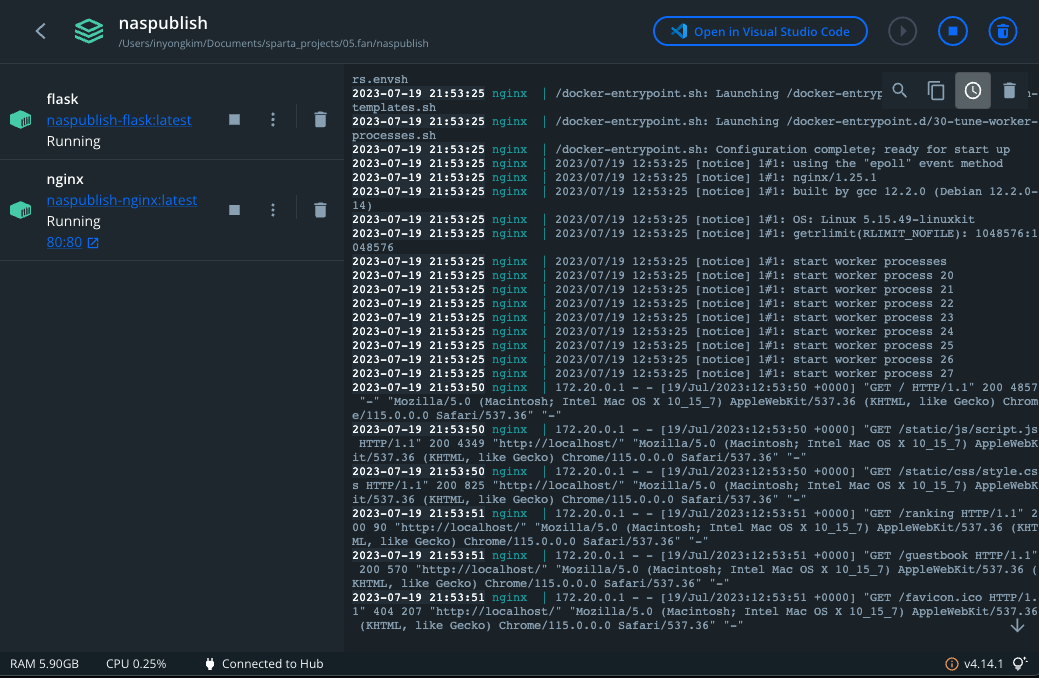Viewport: 1039px width, 678px height.
Task: Select the nginx container name
Action: coord(65,179)
